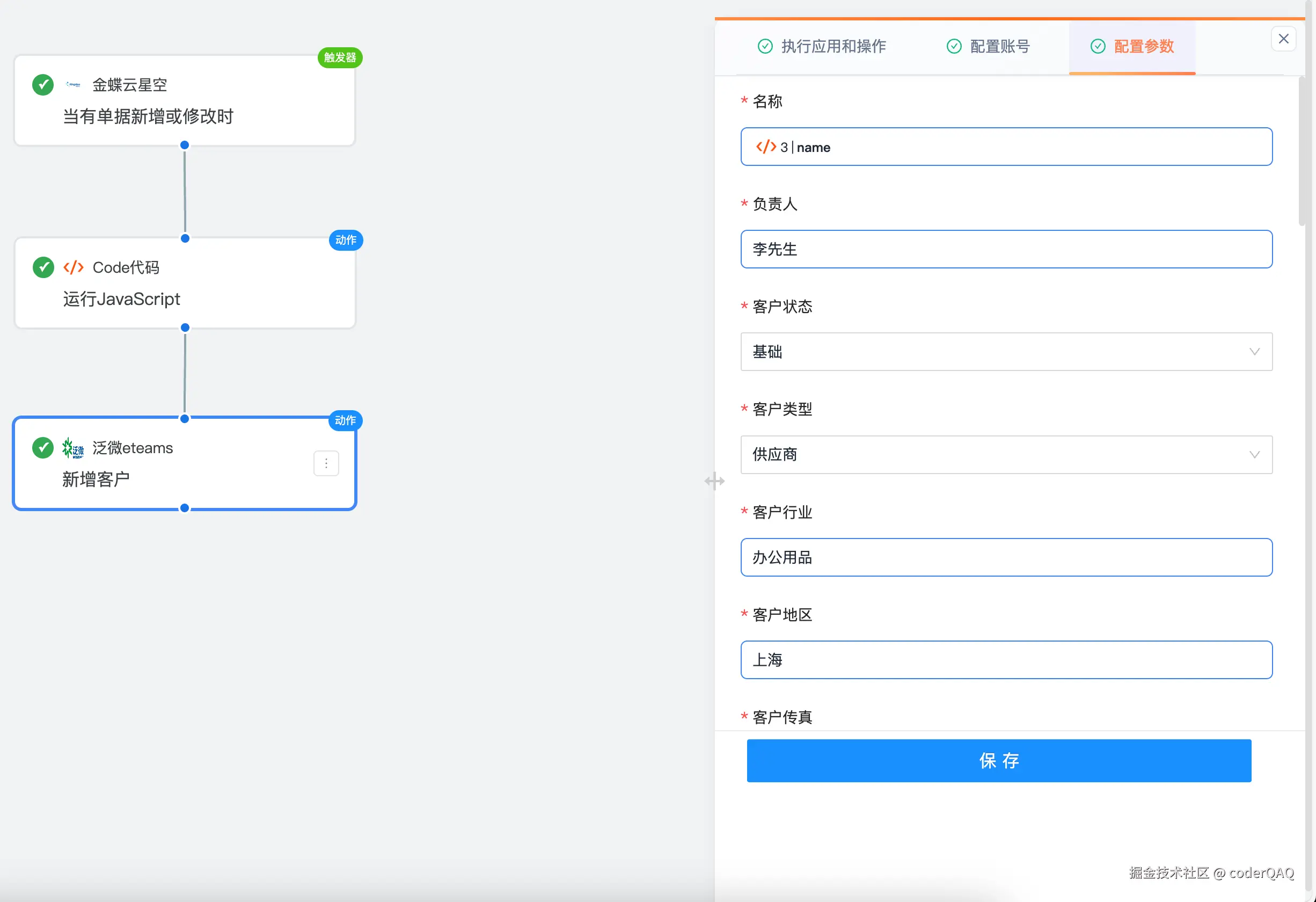Screen dimensions: 1316x902
Task: Click the 负责人 input field with 李先生
Action: point(1006,249)
